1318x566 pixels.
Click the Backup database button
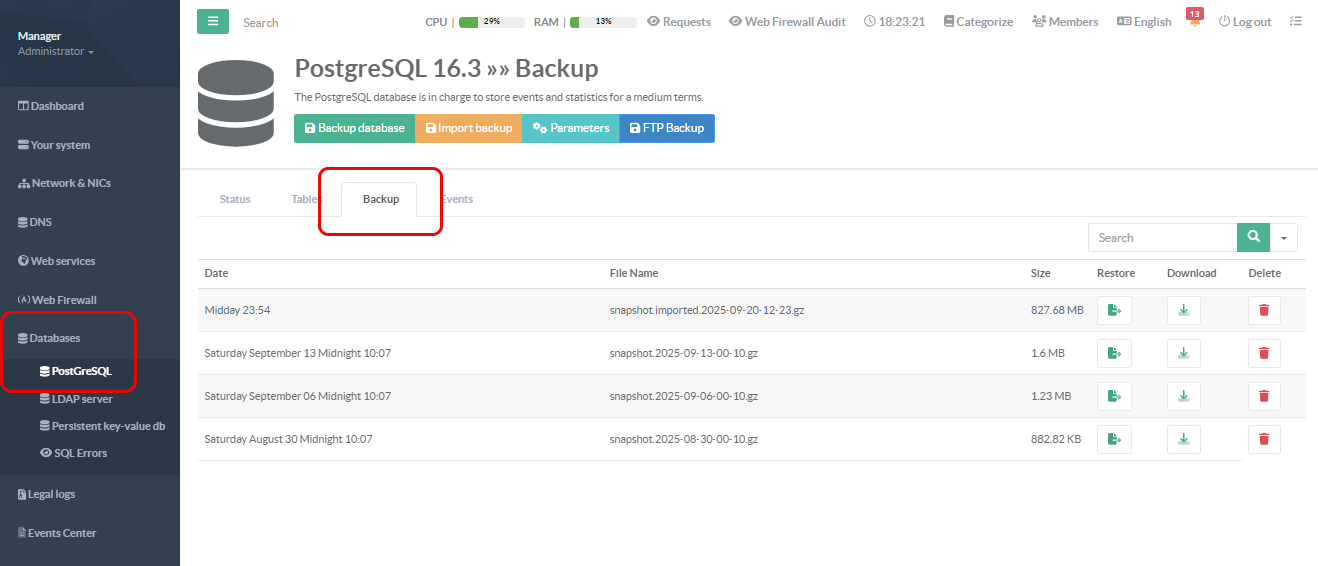point(354,129)
